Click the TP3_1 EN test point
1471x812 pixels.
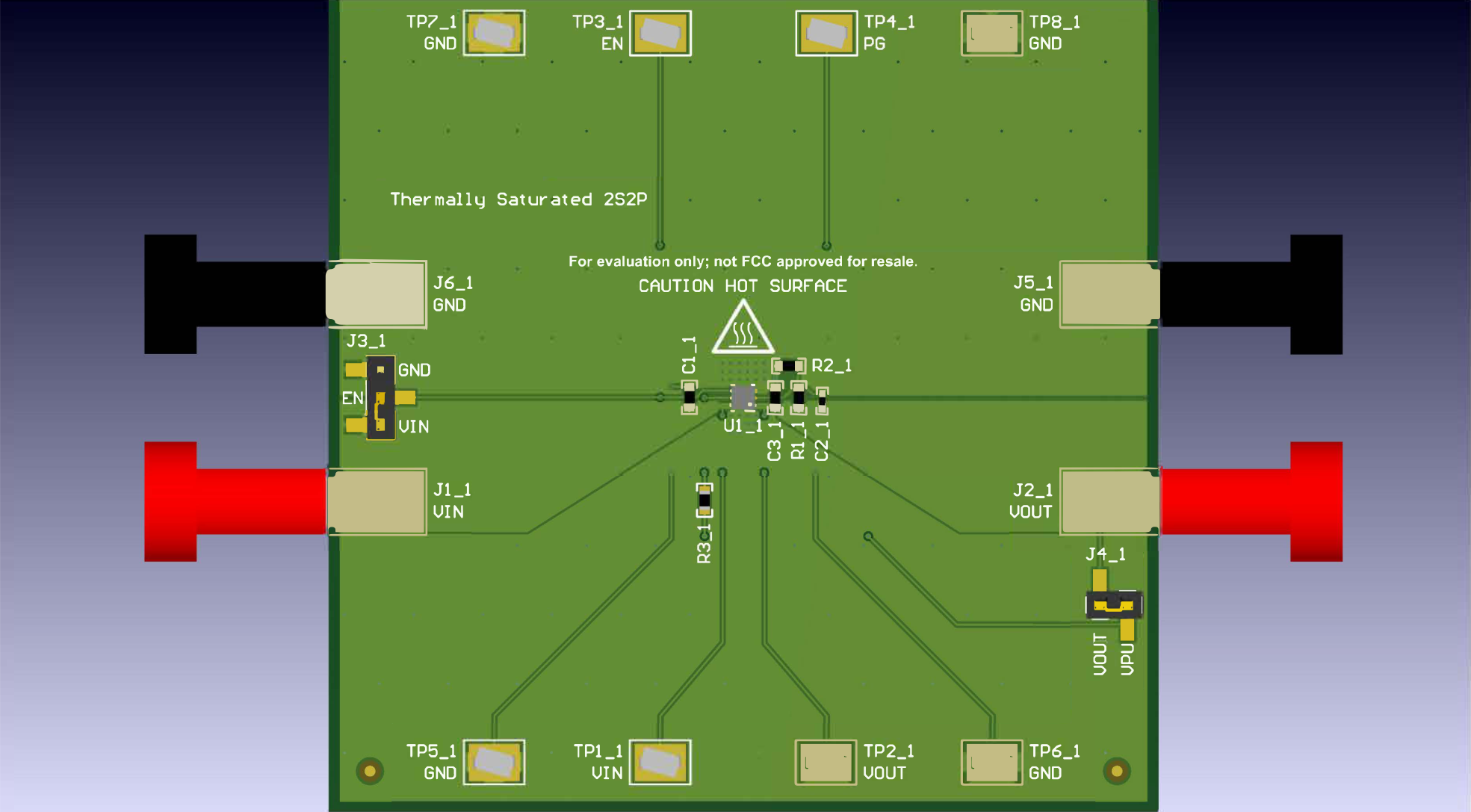[x=660, y=33]
